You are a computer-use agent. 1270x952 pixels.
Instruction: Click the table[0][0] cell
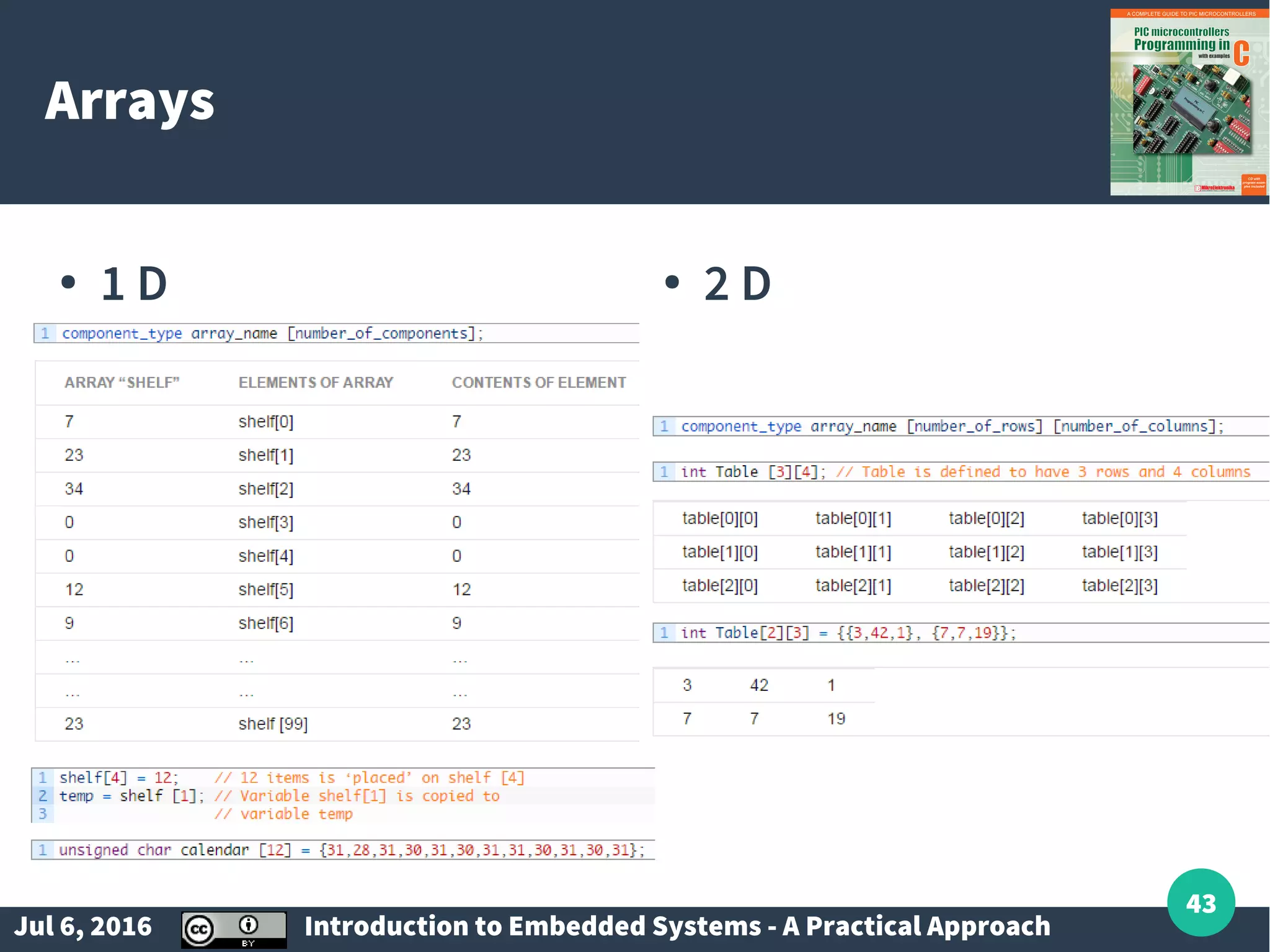pyautogui.click(x=720, y=518)
